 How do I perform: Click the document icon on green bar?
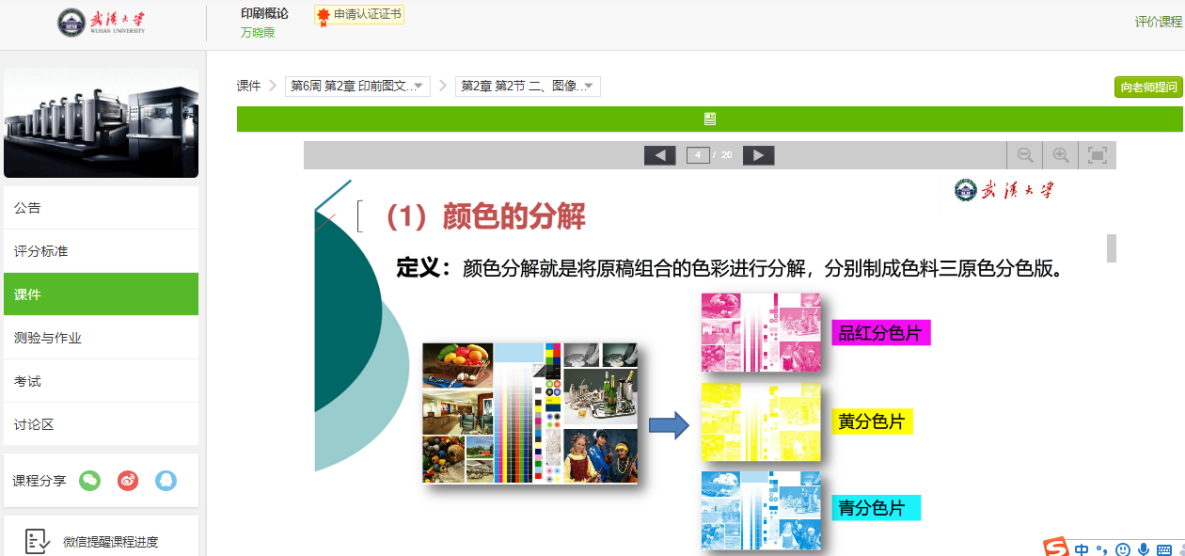pyautogui.click(x=710, y=119)
